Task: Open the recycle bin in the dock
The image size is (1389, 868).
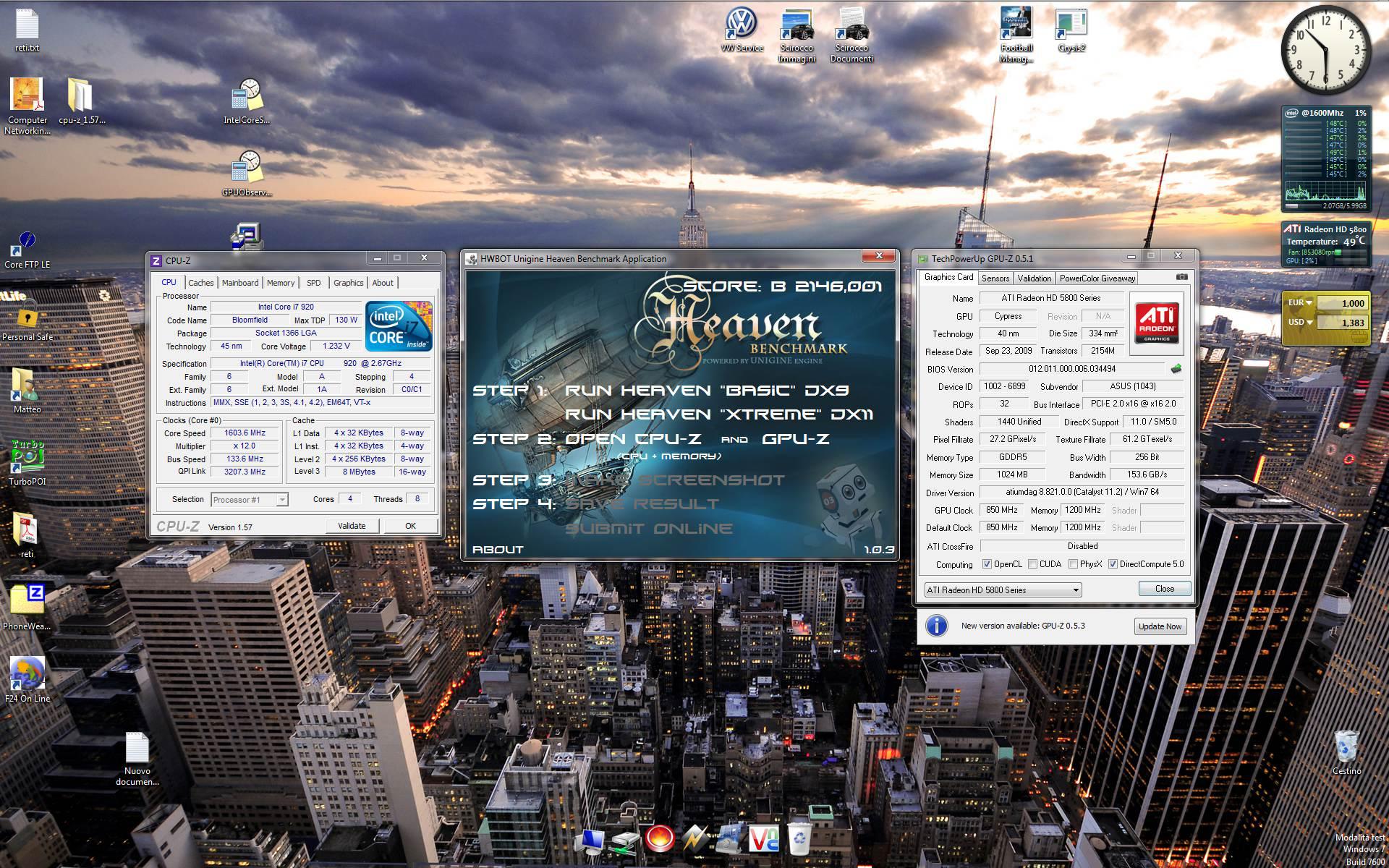Action: (x=799, y=839)
